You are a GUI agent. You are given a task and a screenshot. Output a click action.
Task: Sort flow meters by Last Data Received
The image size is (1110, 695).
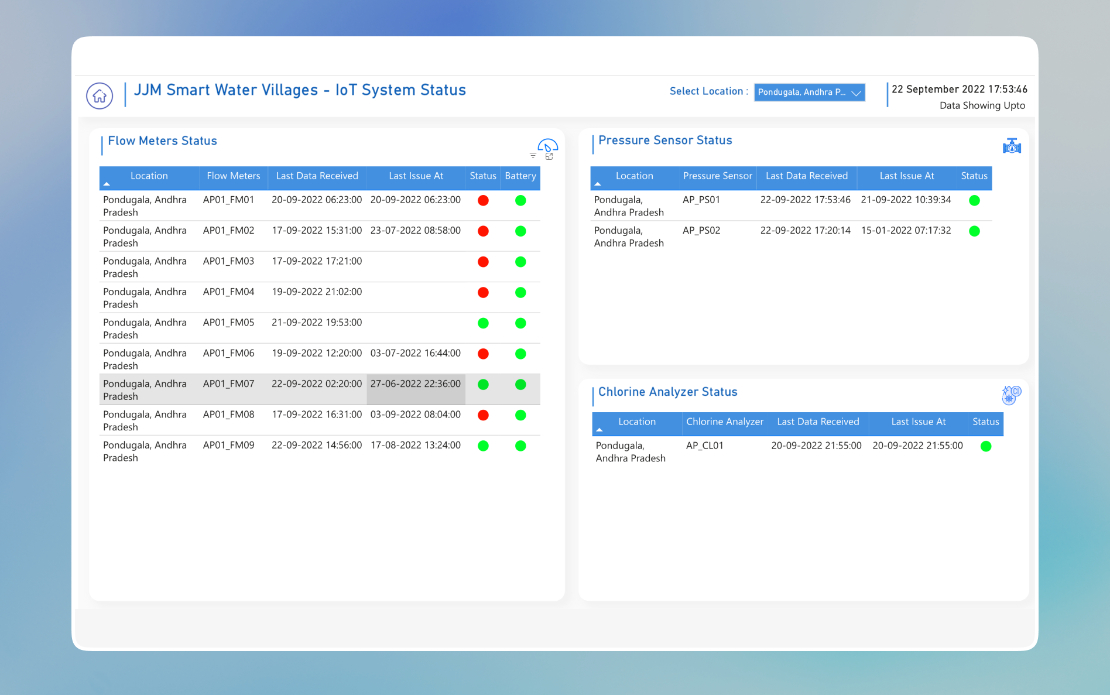317,176
